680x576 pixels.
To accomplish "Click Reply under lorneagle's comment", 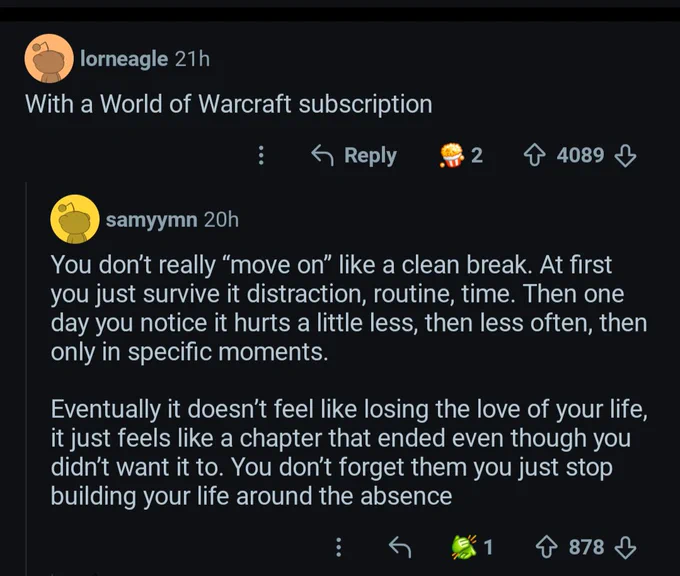I will tap(354, 155).
